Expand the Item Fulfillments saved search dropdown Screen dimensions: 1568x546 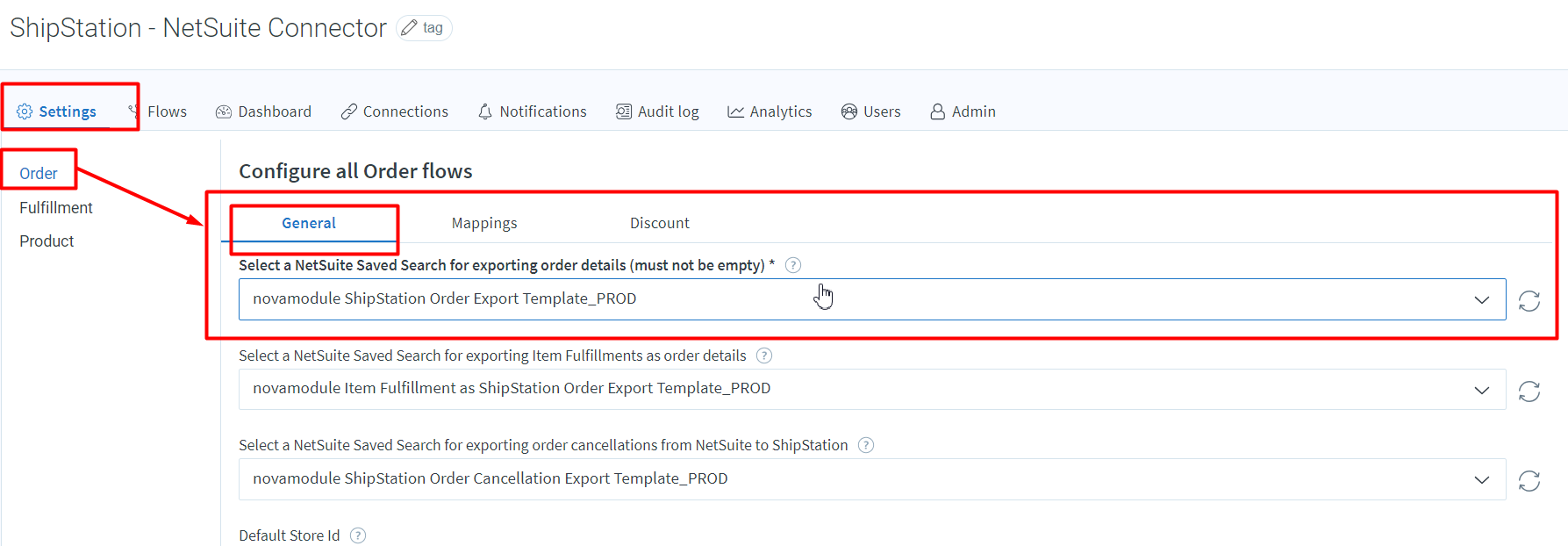[1482, 390]
